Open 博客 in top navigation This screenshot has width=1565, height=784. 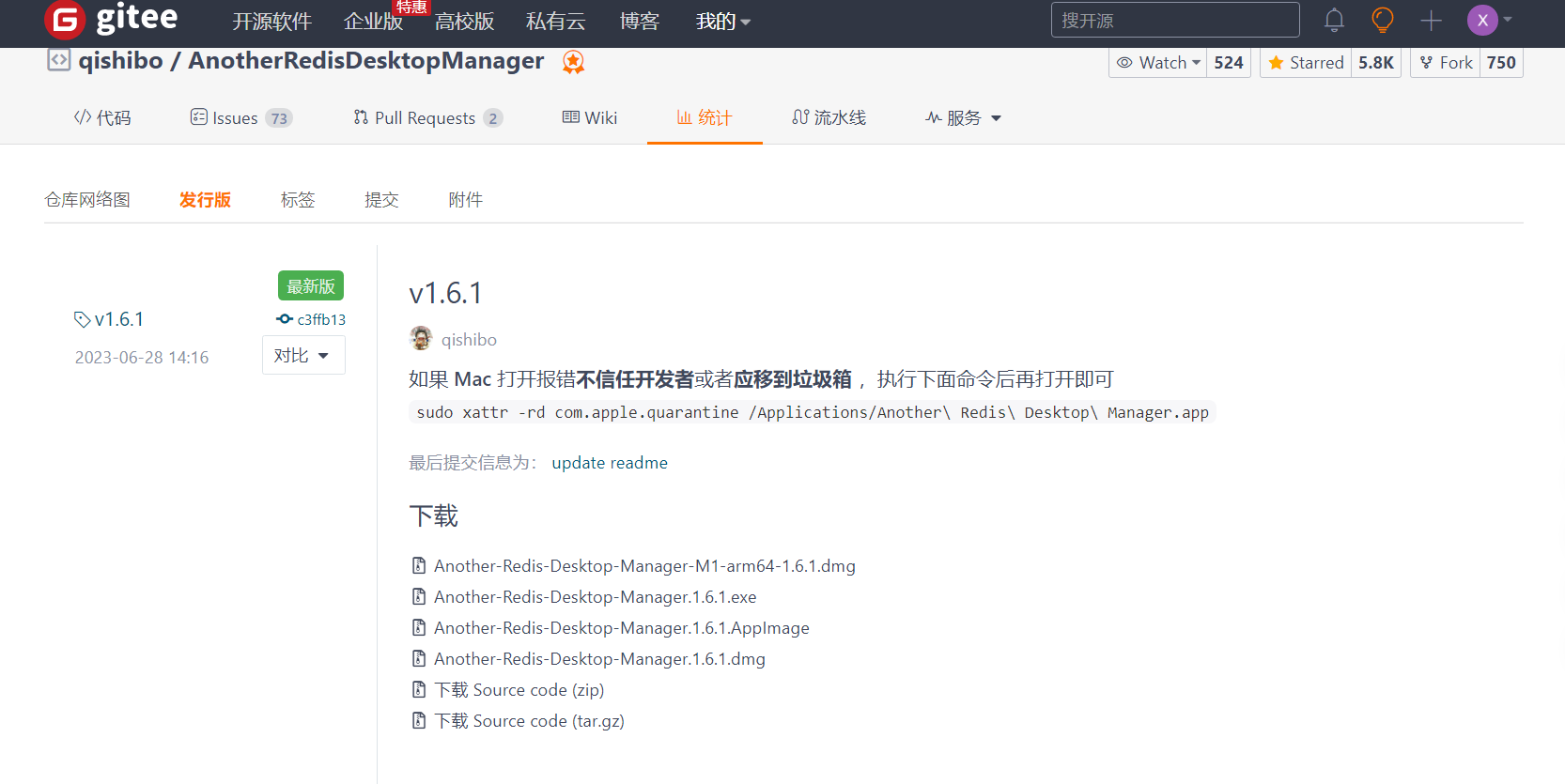(x=639, y=21)
